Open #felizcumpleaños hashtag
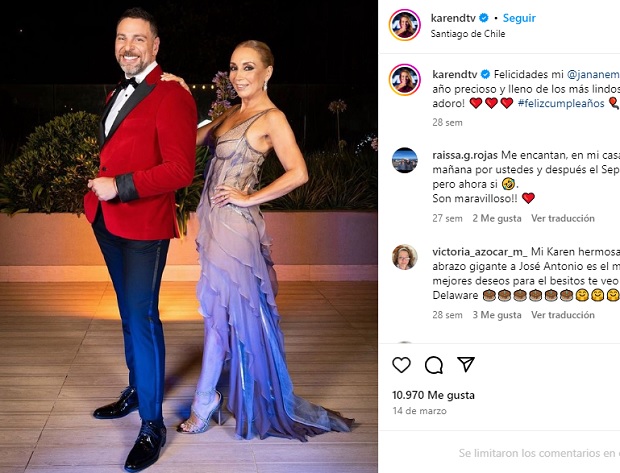Viewport: 620px width, 473px height. tap(561, 103)
